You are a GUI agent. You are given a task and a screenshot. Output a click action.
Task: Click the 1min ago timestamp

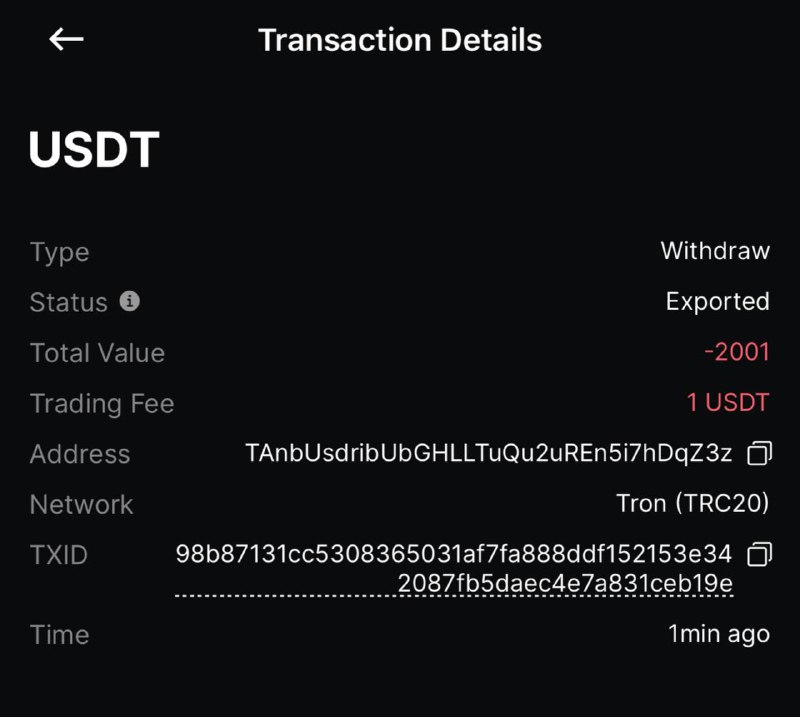(719, 634)
